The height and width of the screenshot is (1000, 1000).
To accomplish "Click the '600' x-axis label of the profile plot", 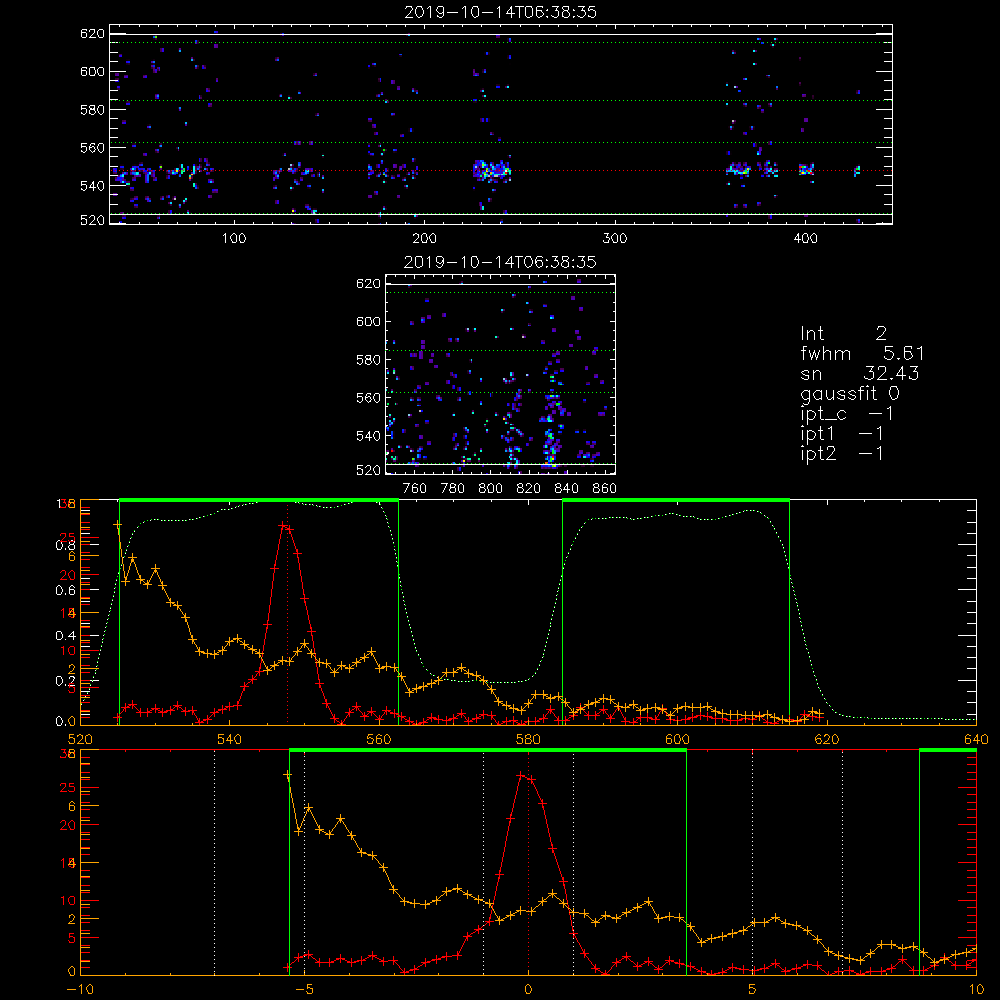I will click(x=677, y=739).
